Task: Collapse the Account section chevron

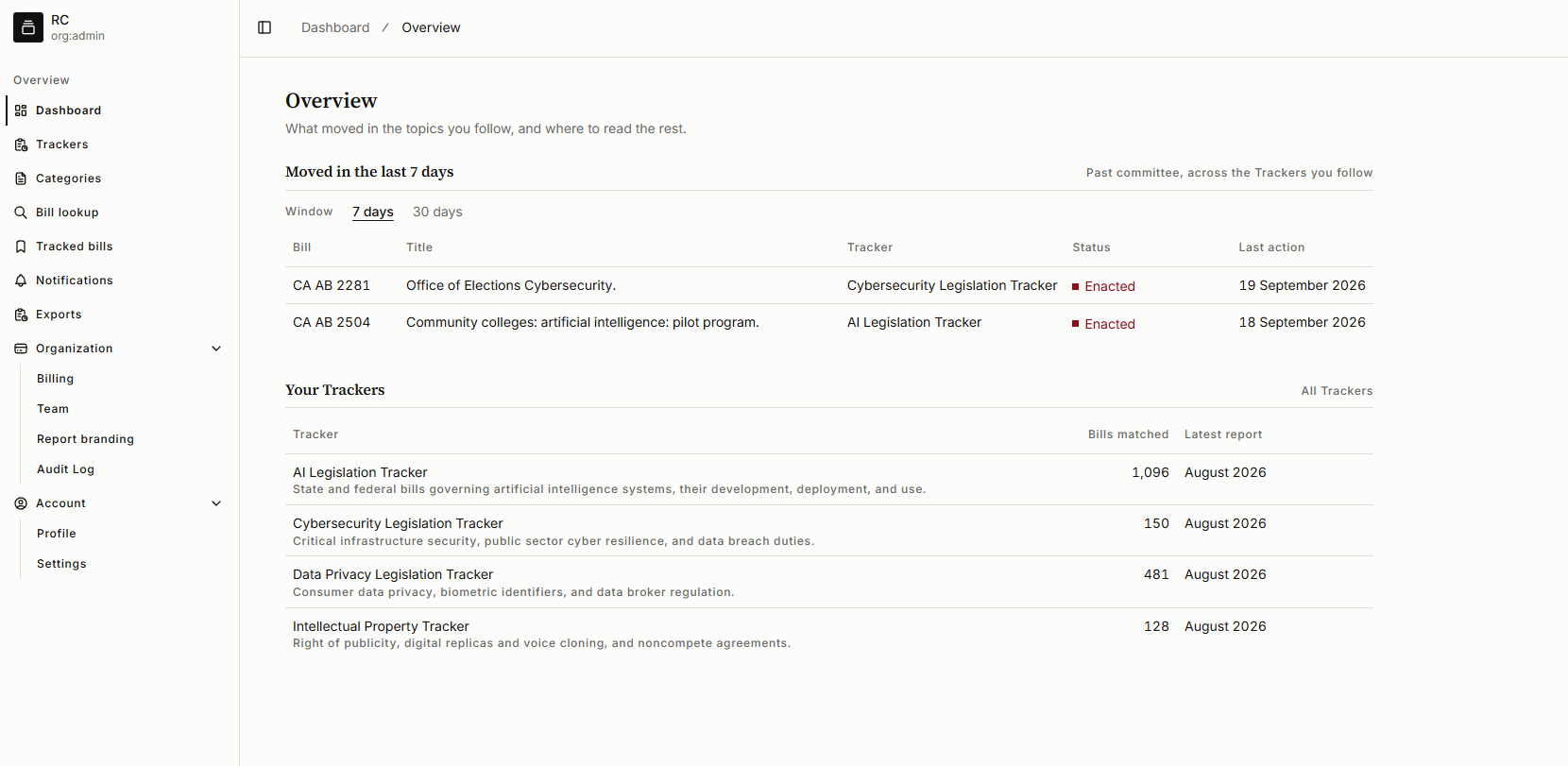Action: tap(216, 503)
